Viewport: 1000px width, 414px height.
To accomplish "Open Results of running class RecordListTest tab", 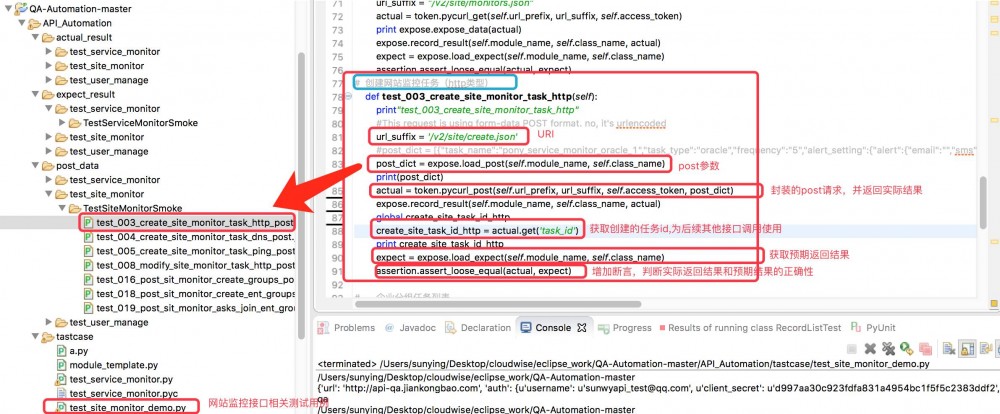I will (x=755, y=327).
